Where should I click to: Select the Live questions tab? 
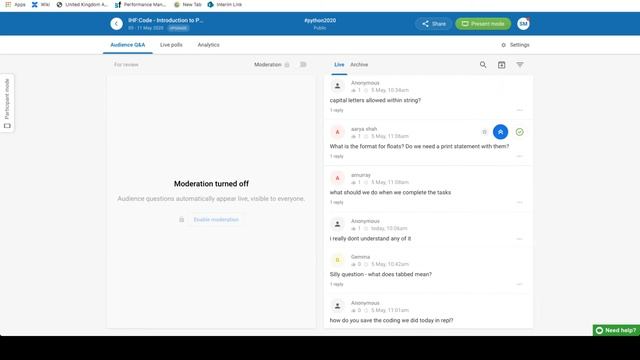click(339, 64)
